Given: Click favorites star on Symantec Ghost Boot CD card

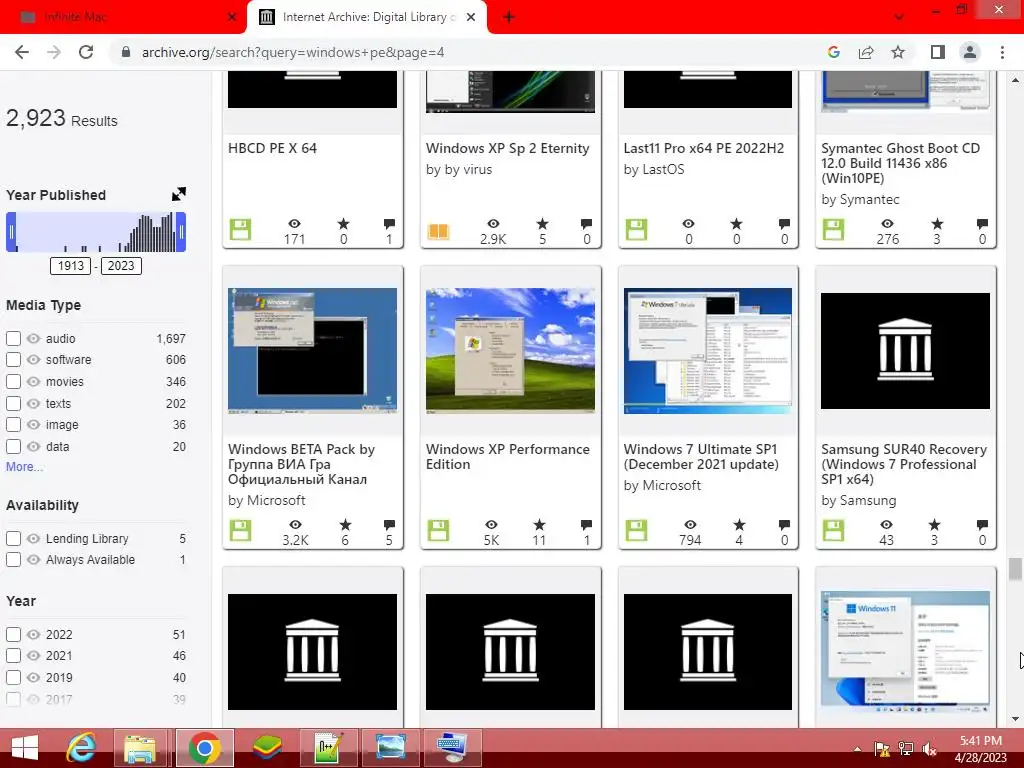Looking at the screenshot, I should click(937, 223).
